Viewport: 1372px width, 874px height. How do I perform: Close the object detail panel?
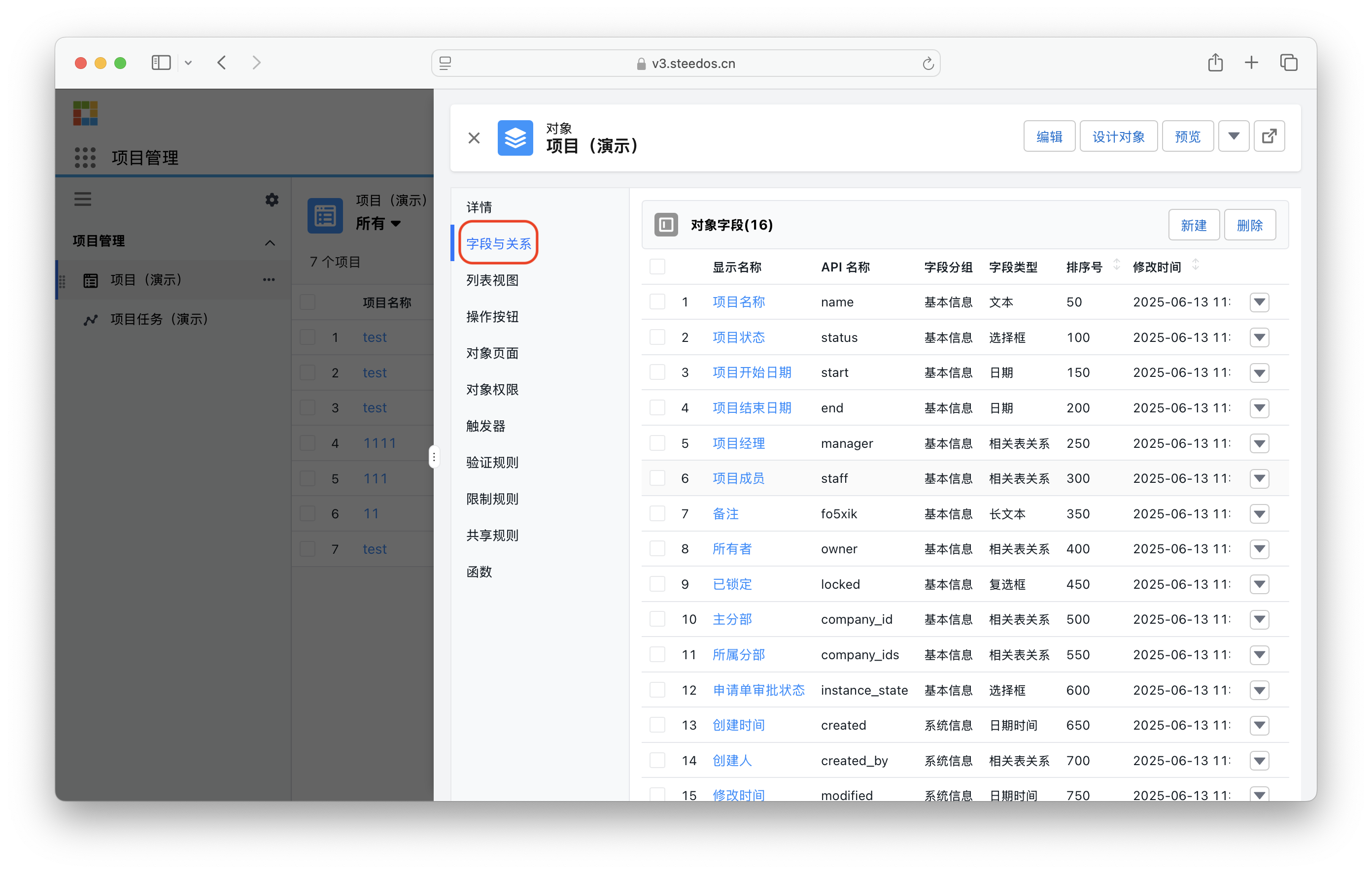474,138
